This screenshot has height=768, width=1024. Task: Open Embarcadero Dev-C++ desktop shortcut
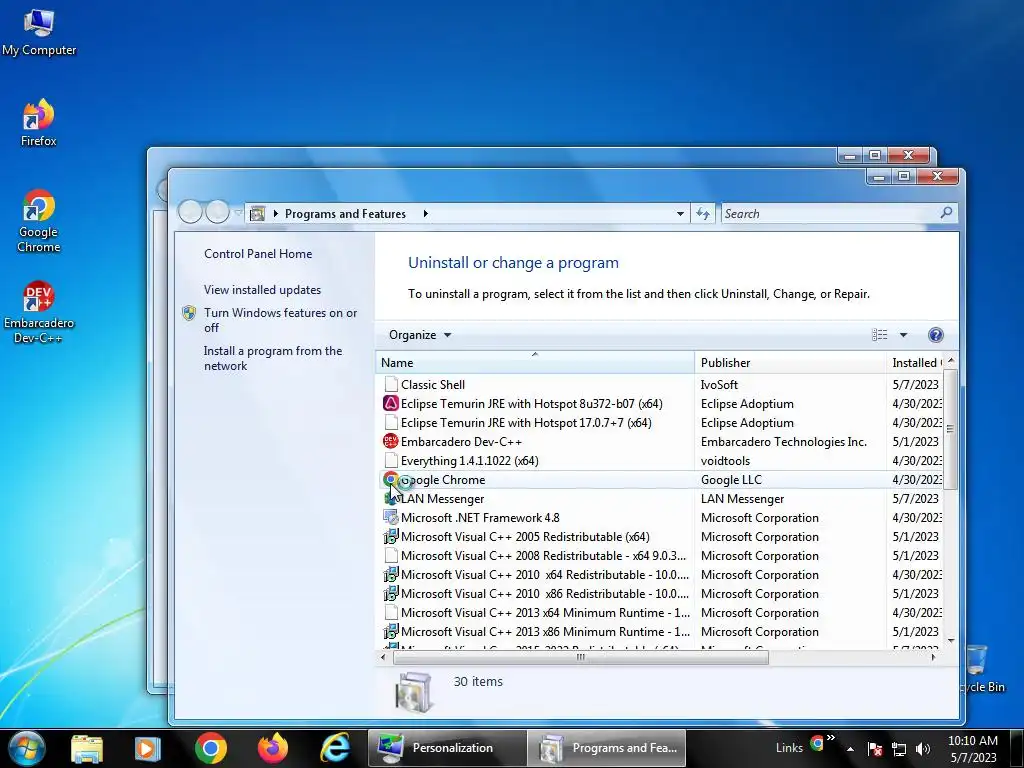coord(38,312)
